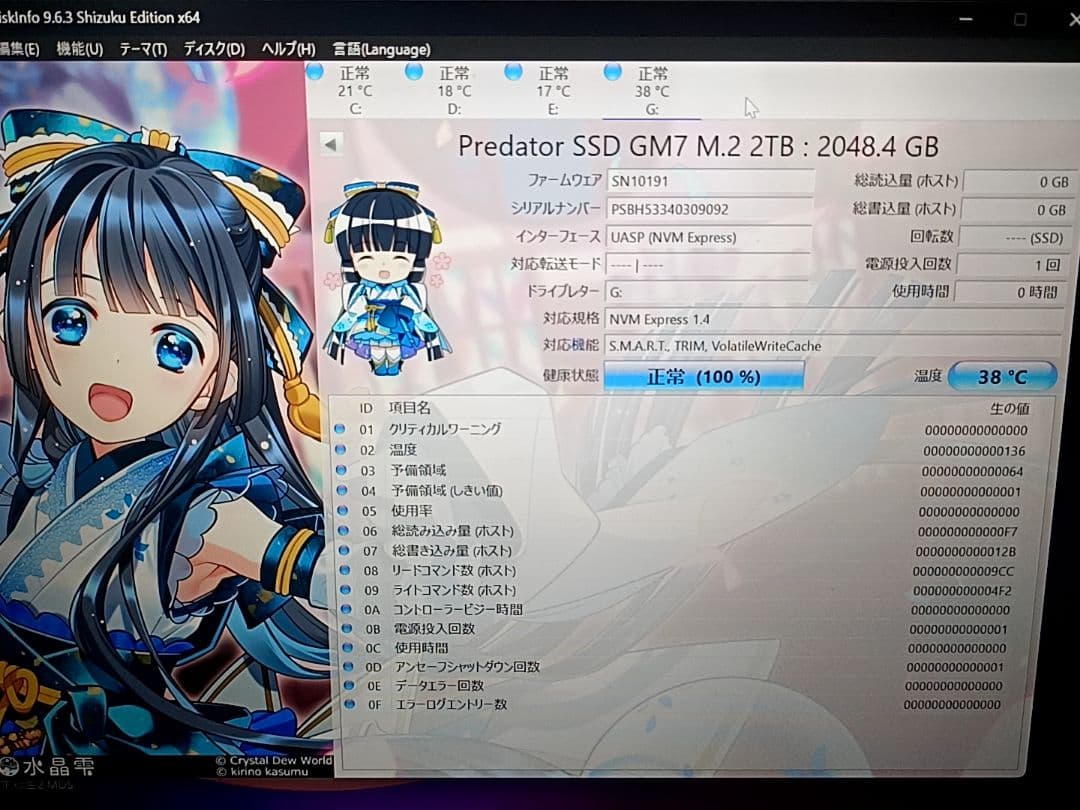The height and width of the screenshot is (810, 1080).
Task: Click the SN10191 firmware field
Action: pos(710,181)
